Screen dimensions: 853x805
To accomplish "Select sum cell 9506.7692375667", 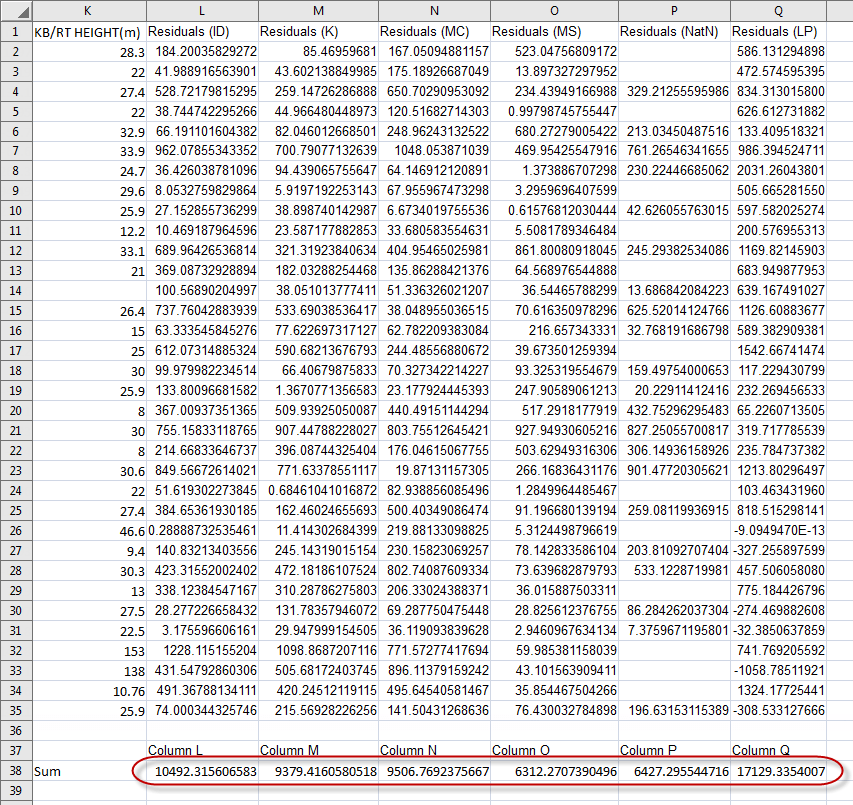I will point(434,771).
